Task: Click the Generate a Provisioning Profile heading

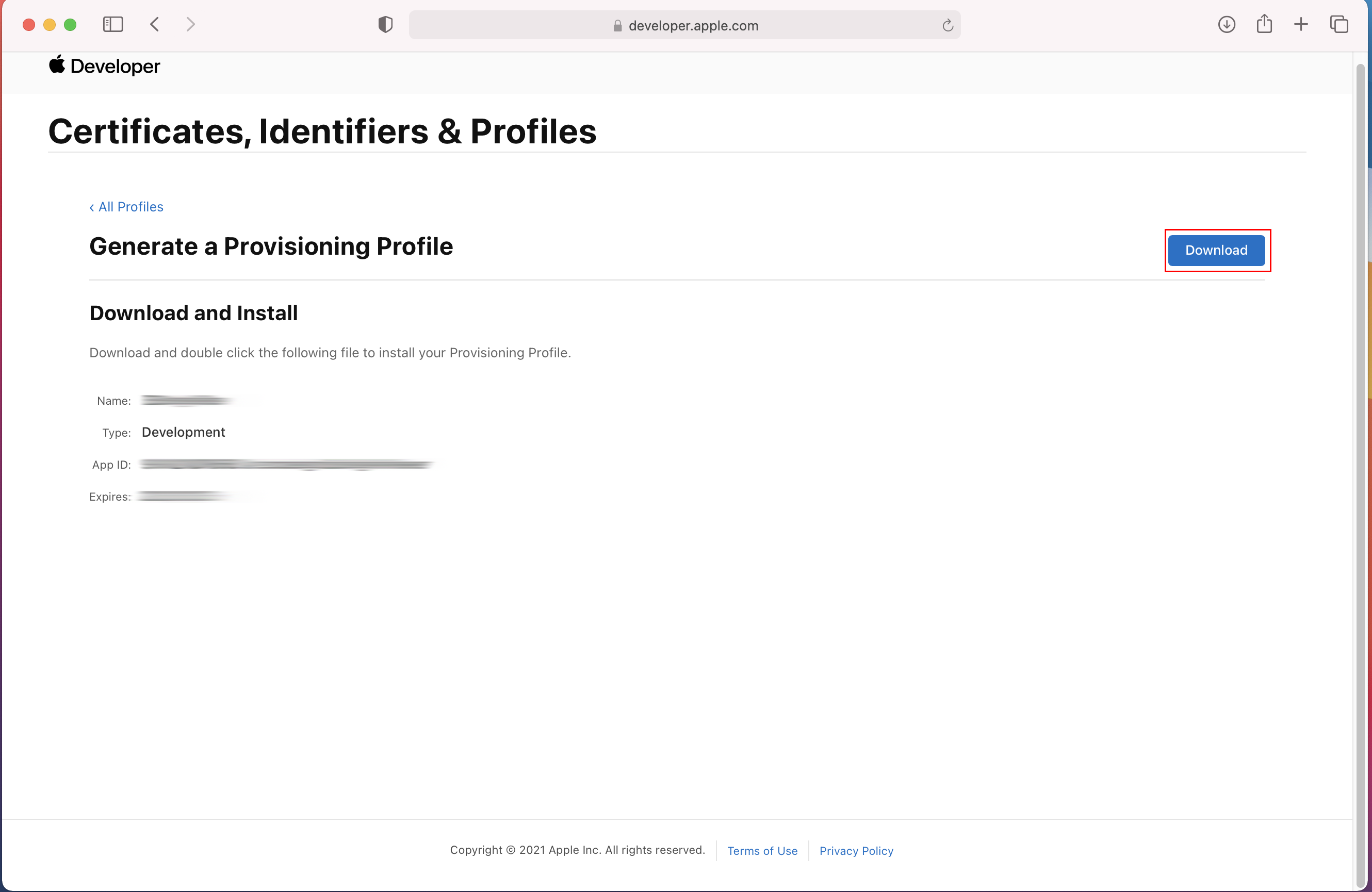Action: [271, 246]
